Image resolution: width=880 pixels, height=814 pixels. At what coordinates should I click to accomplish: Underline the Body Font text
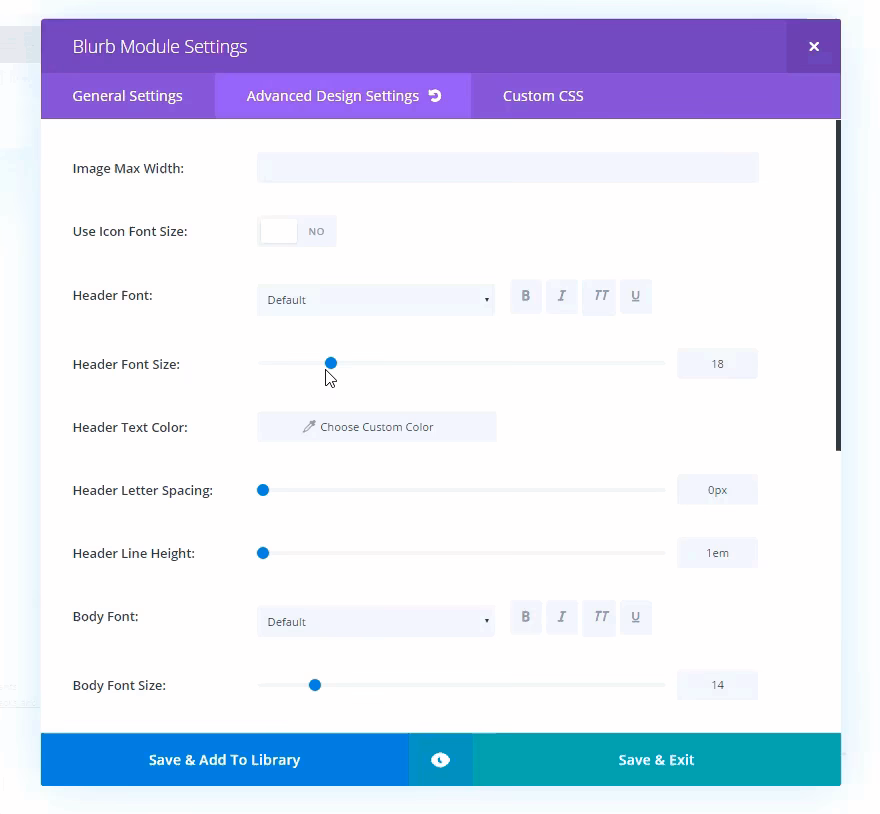click(x=636, y=617)
